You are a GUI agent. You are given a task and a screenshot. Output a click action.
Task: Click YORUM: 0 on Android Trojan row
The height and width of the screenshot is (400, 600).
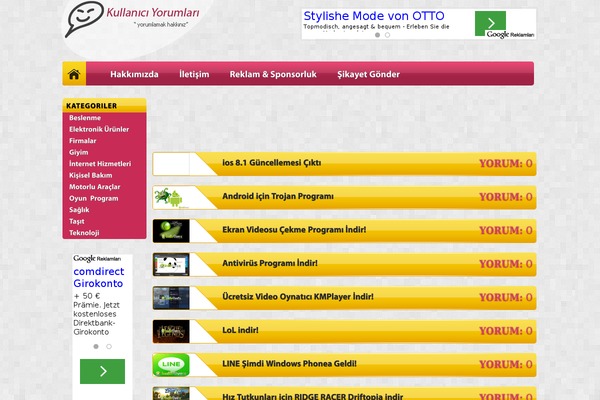[505, 197]
